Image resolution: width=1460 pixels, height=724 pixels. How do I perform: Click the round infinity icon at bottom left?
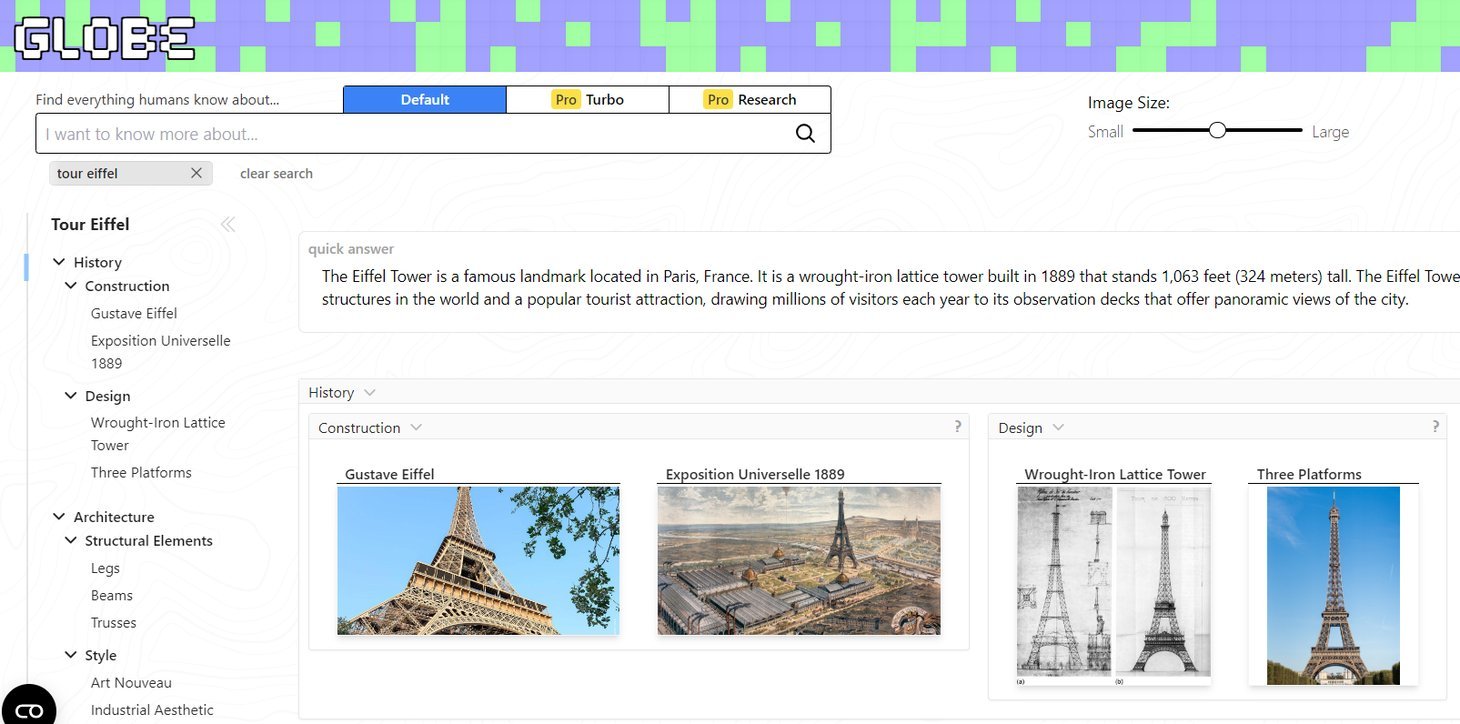tap(29, 708)
